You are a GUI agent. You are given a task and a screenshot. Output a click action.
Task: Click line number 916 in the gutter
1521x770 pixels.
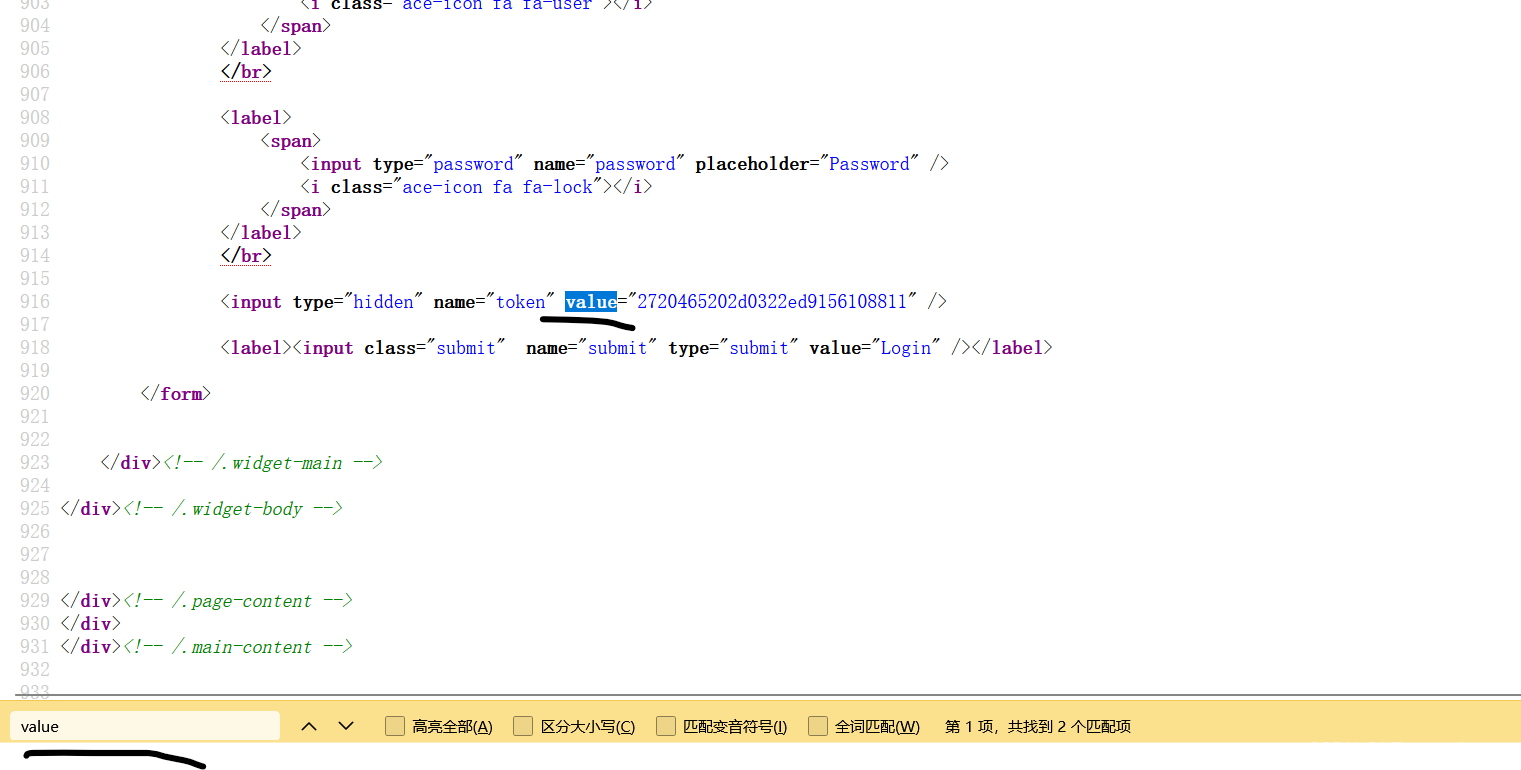point(35,302)
